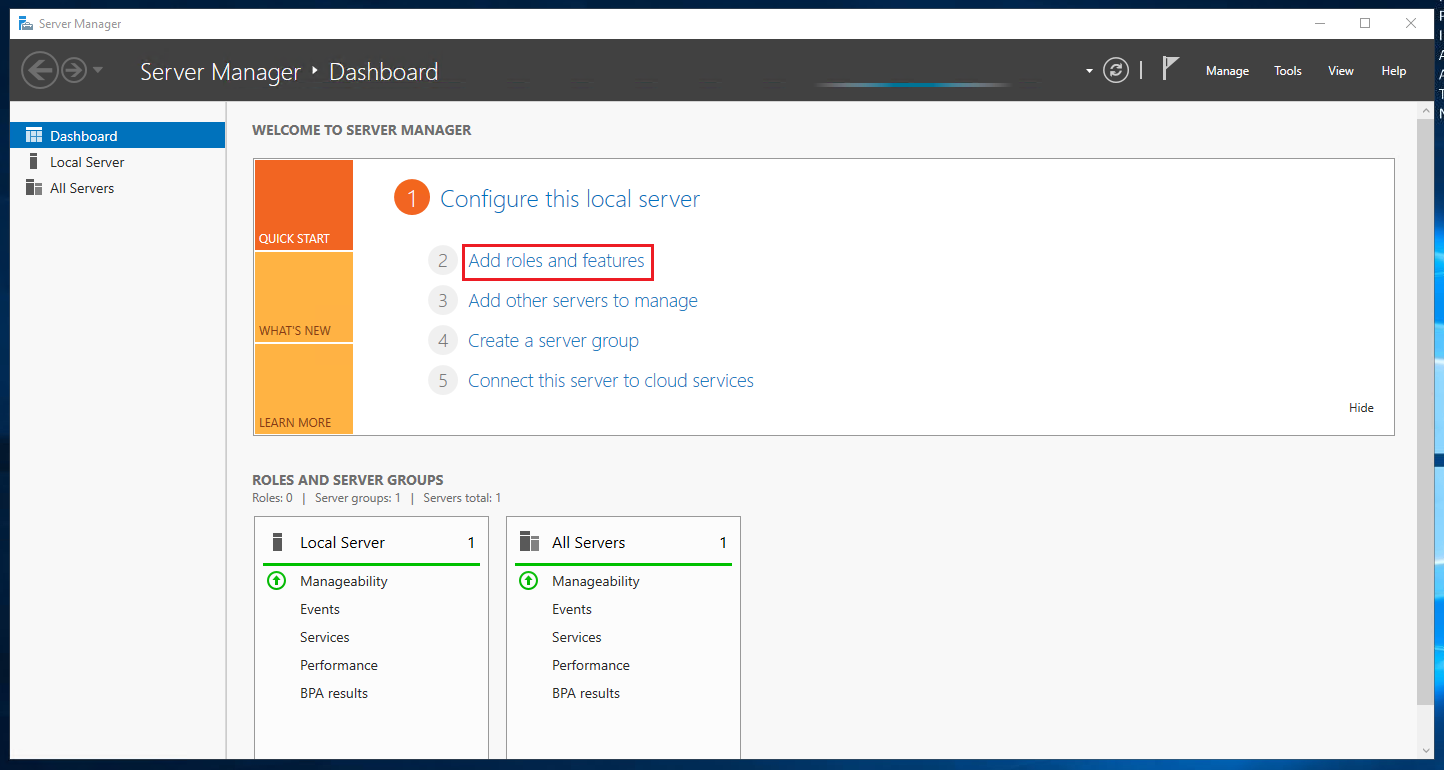Click the Server Manager title bar icon
The width and height of the screenshot is (1444, 770).
26,23
